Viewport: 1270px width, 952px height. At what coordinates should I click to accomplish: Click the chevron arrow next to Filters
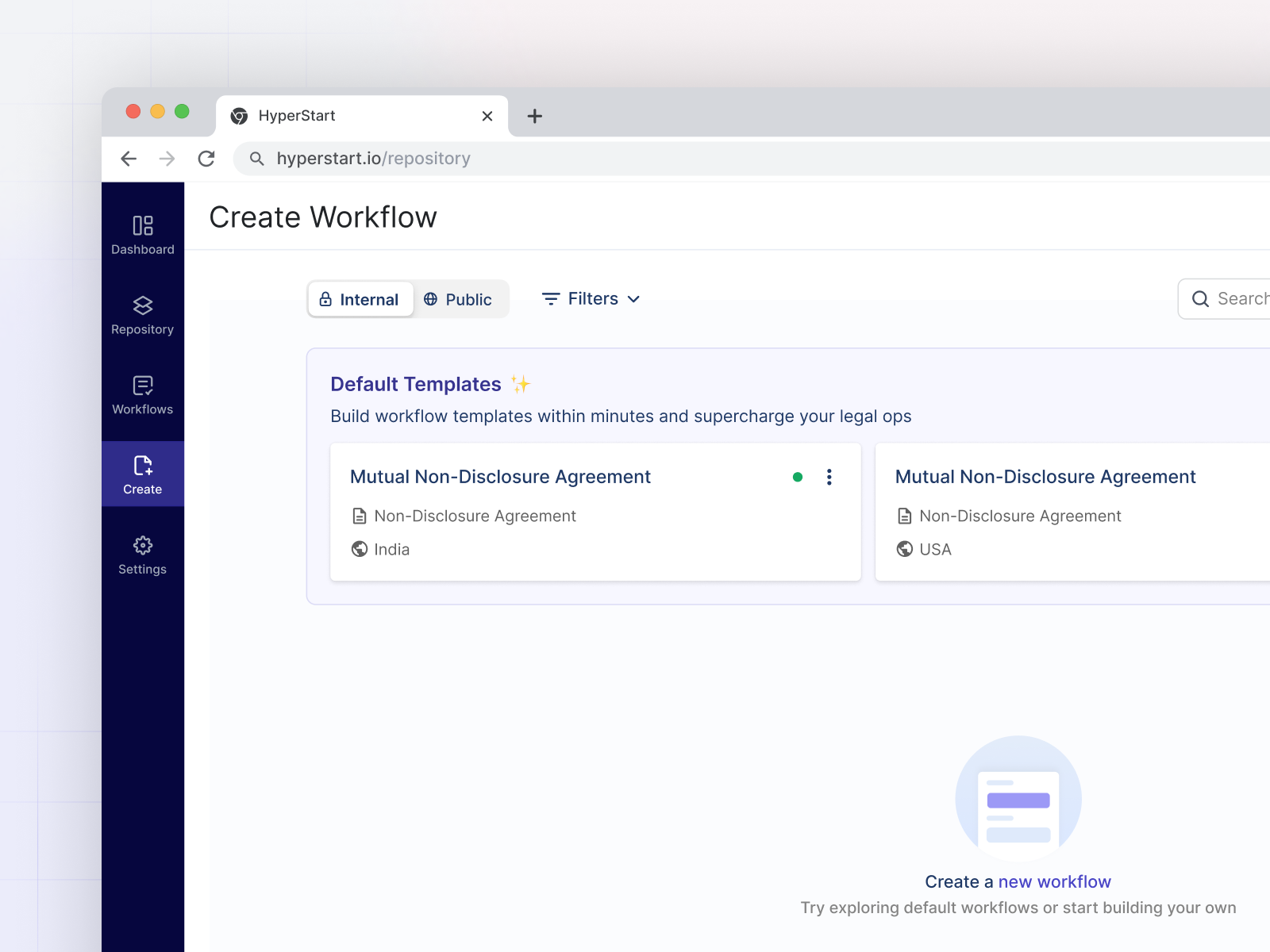pyautogui.click(x=633, y=300)
